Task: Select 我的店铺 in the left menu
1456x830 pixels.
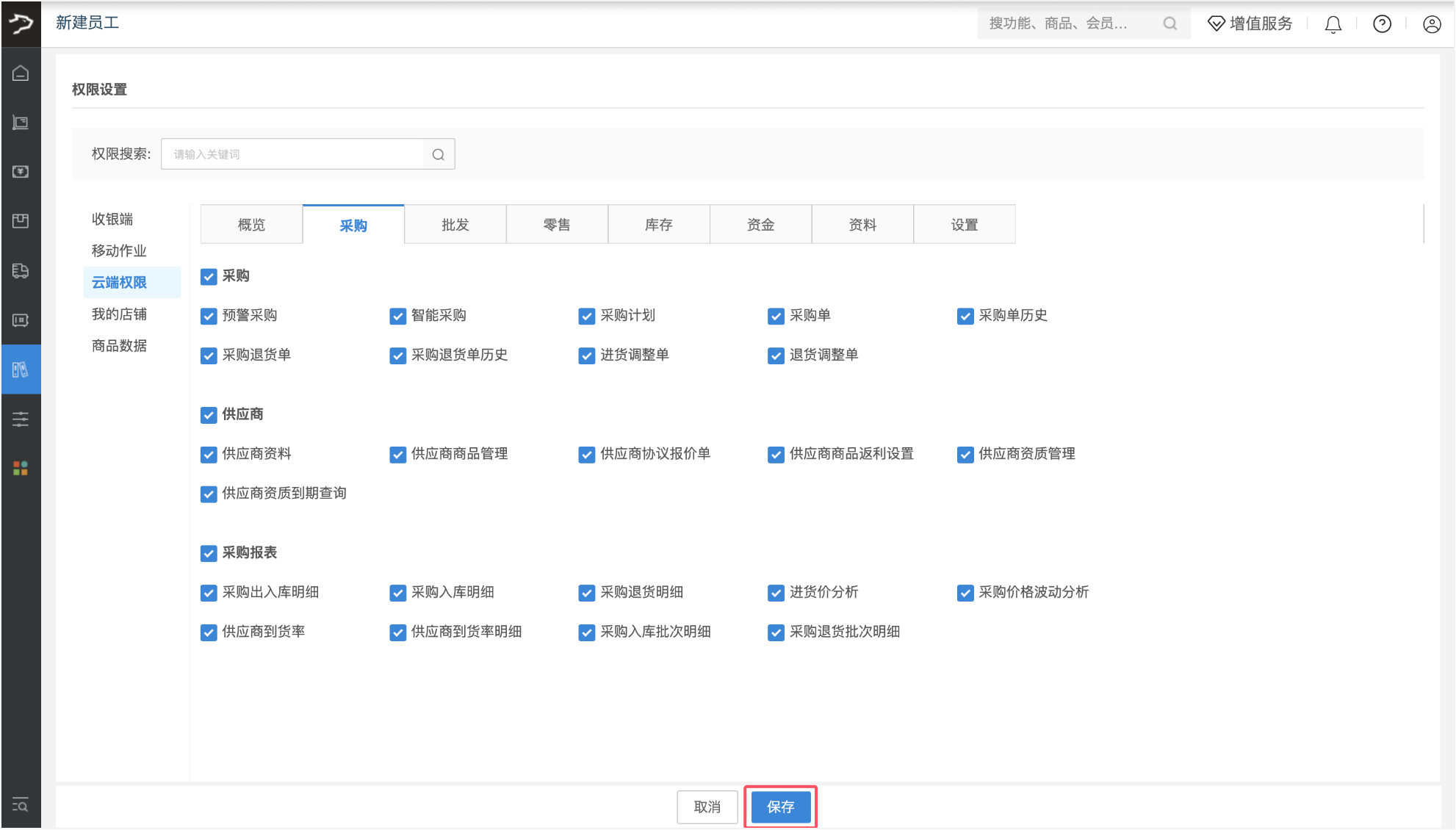Action: tap(118, 314)
